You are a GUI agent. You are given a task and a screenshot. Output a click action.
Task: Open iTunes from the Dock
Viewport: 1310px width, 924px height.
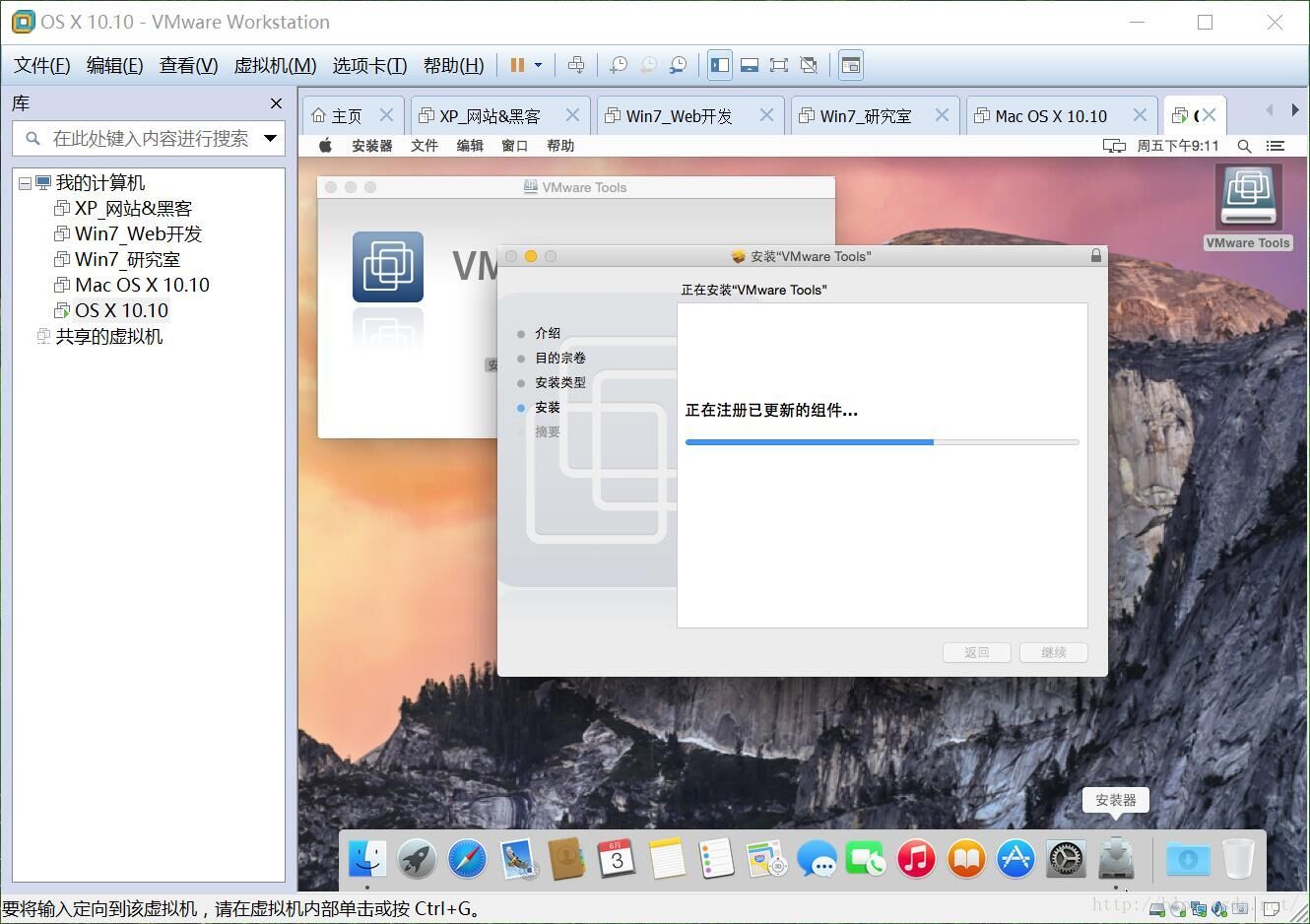(916, 859)
